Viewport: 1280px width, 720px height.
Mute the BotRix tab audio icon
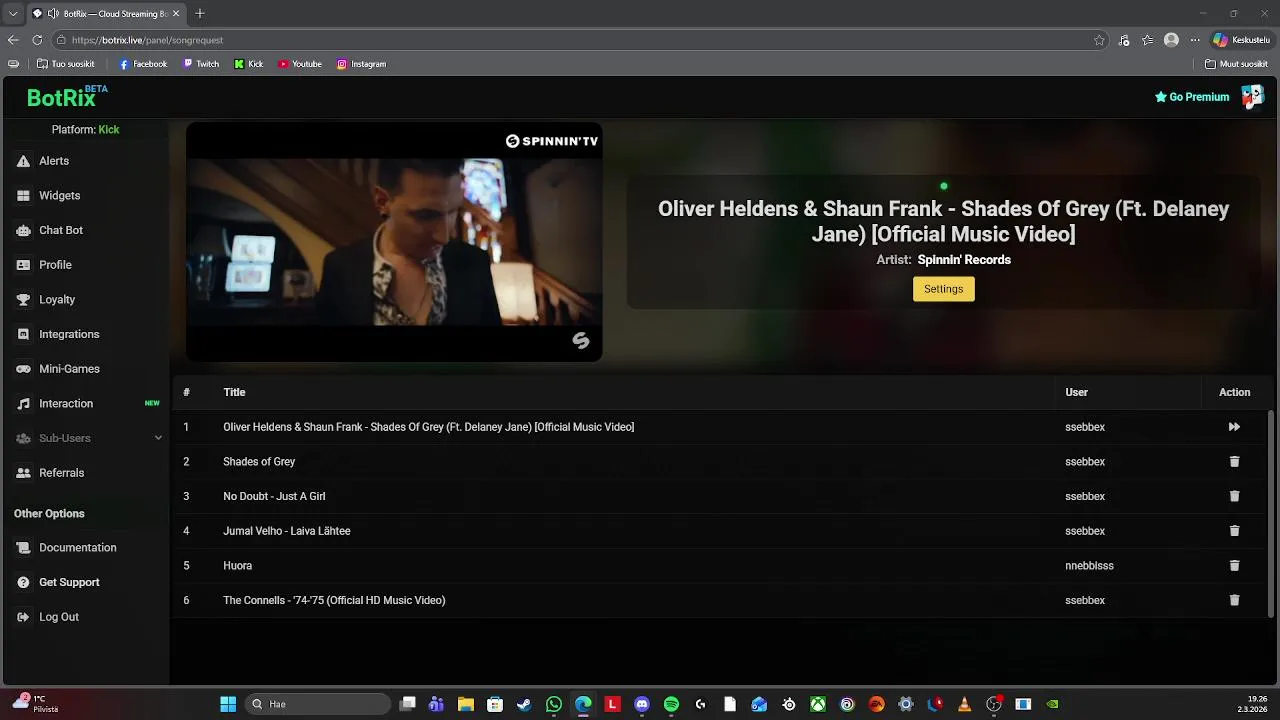tap(52, 14)
